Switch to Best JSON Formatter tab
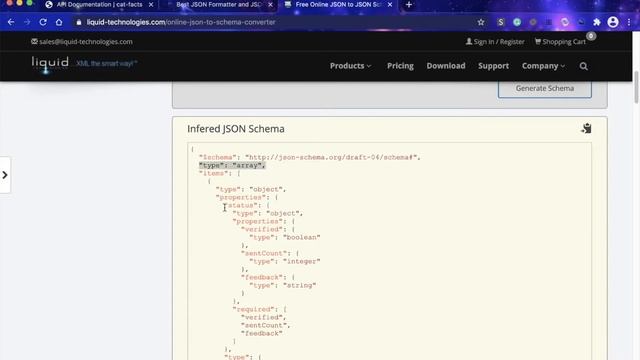Screen dimensions: 640x360 click(x=219, y=4)
